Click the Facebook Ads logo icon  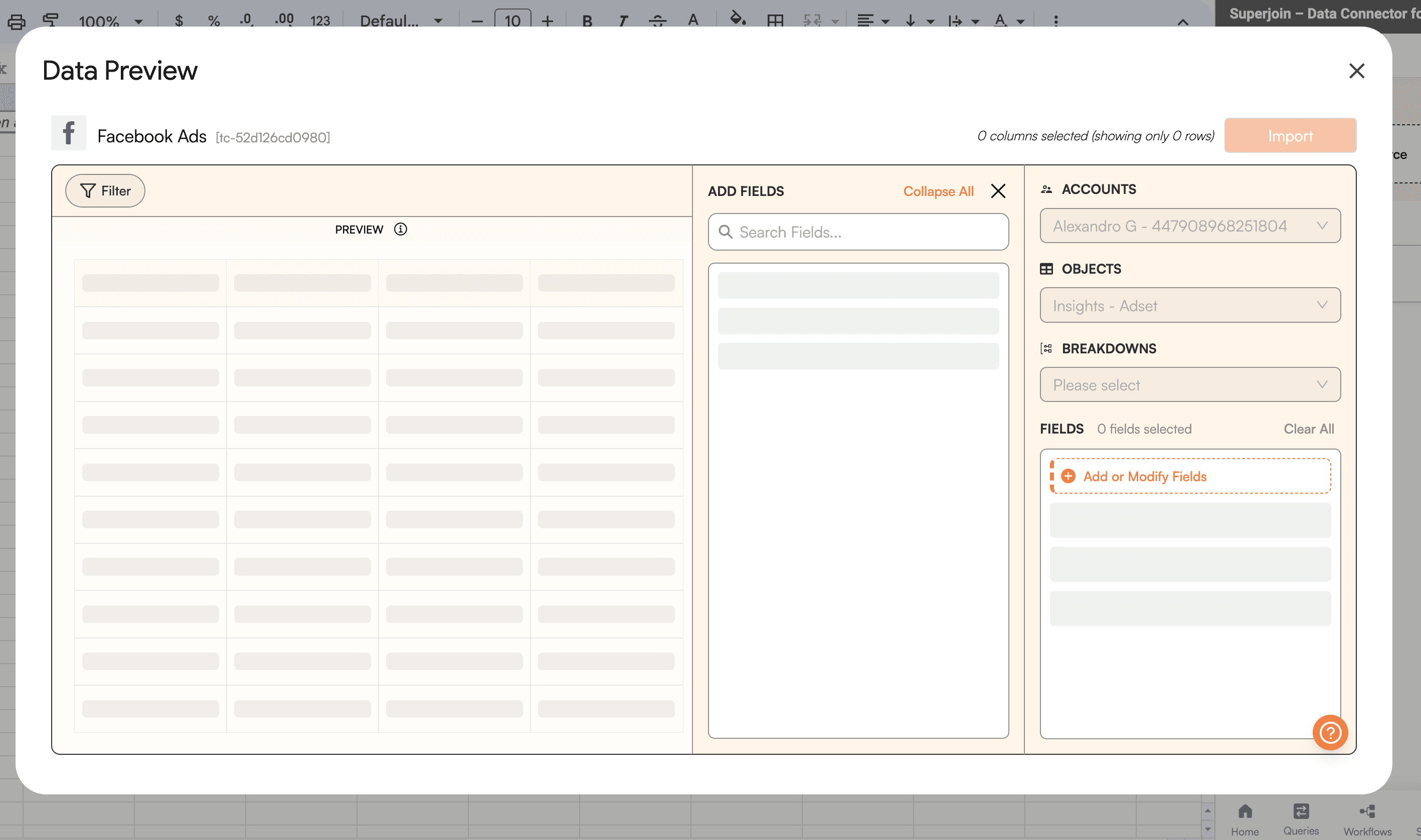69,132
